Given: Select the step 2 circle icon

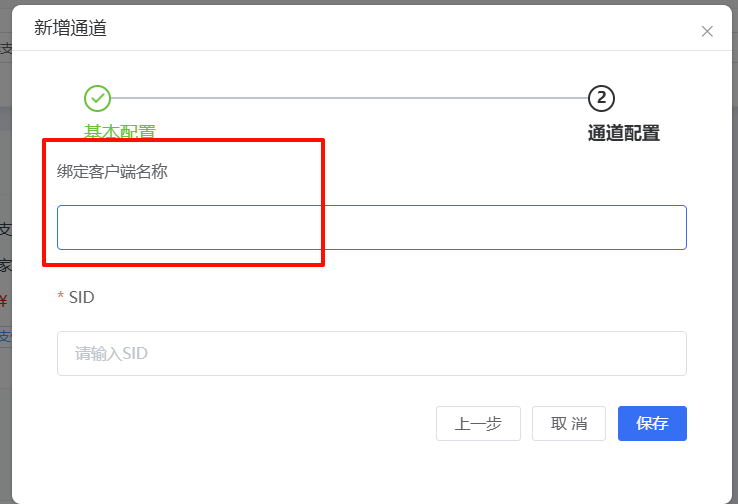Looking at the screenshot, I should coord(601,98).
